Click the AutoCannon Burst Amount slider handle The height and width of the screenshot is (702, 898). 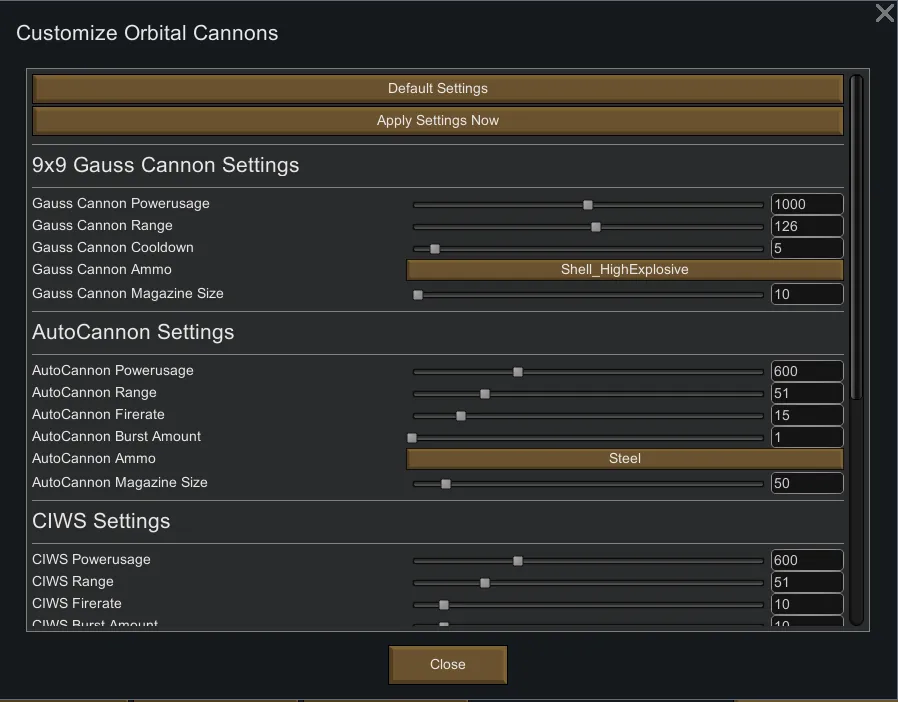(412, 438)
